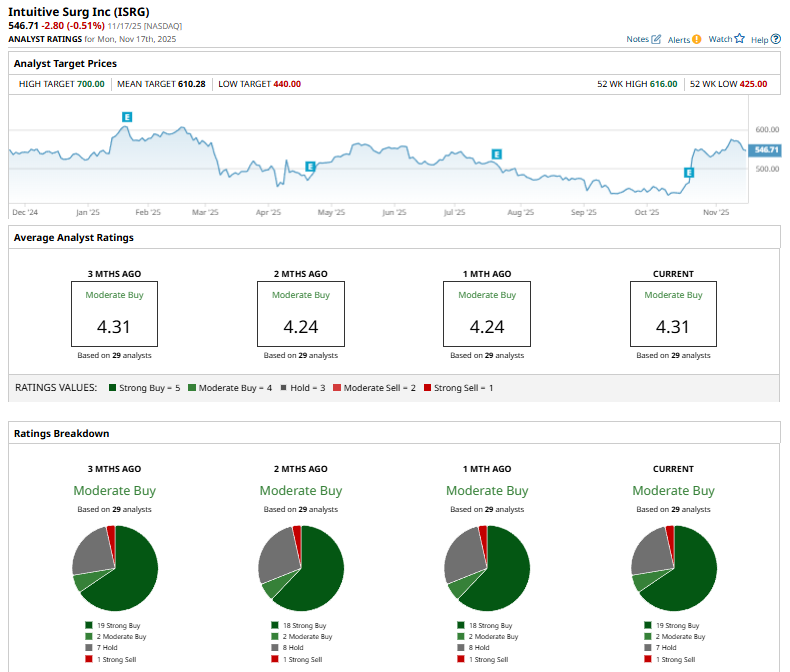This screenshot has width=790, height=672.
Task: Click the Current ratings pie chart
Action: (x=674, y=568)
